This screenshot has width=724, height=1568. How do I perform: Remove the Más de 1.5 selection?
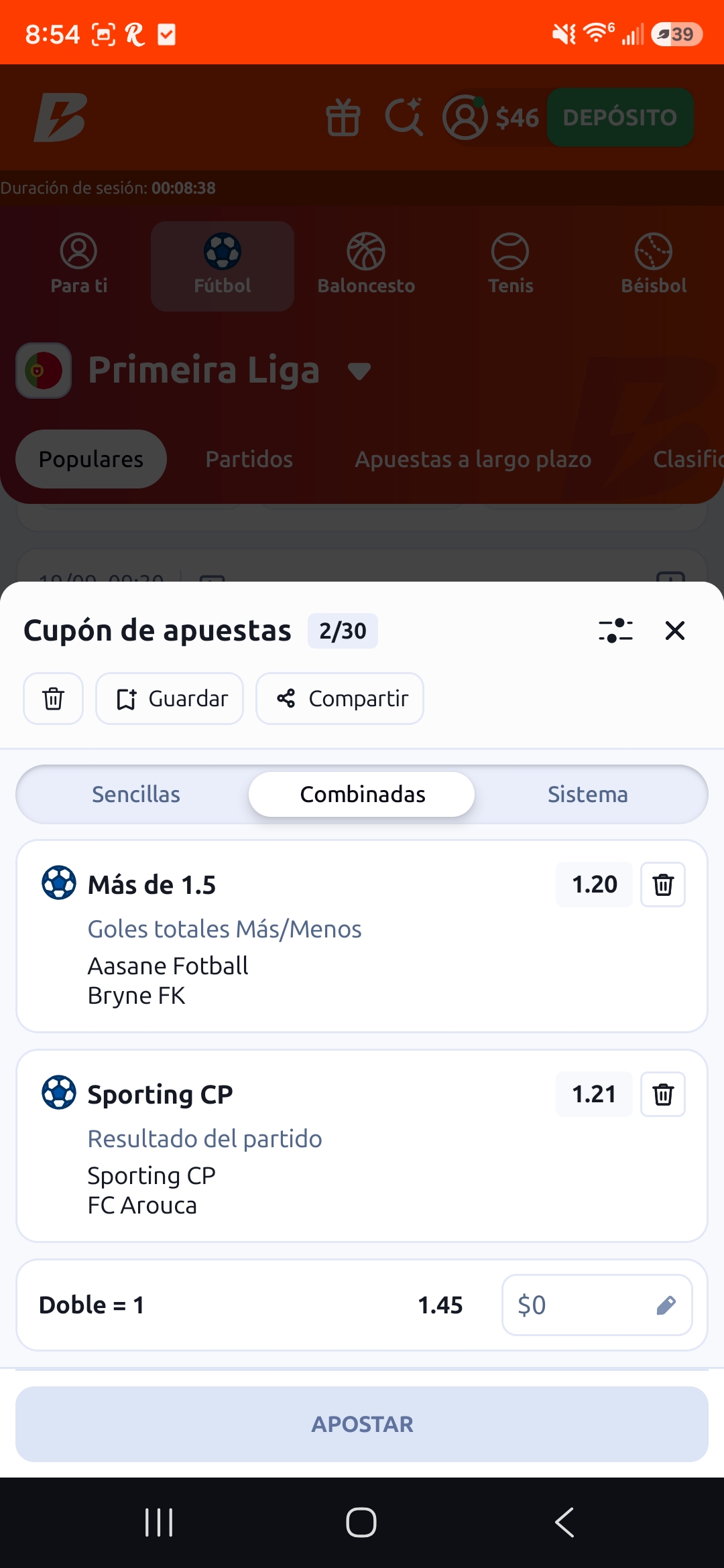(663, 885)
